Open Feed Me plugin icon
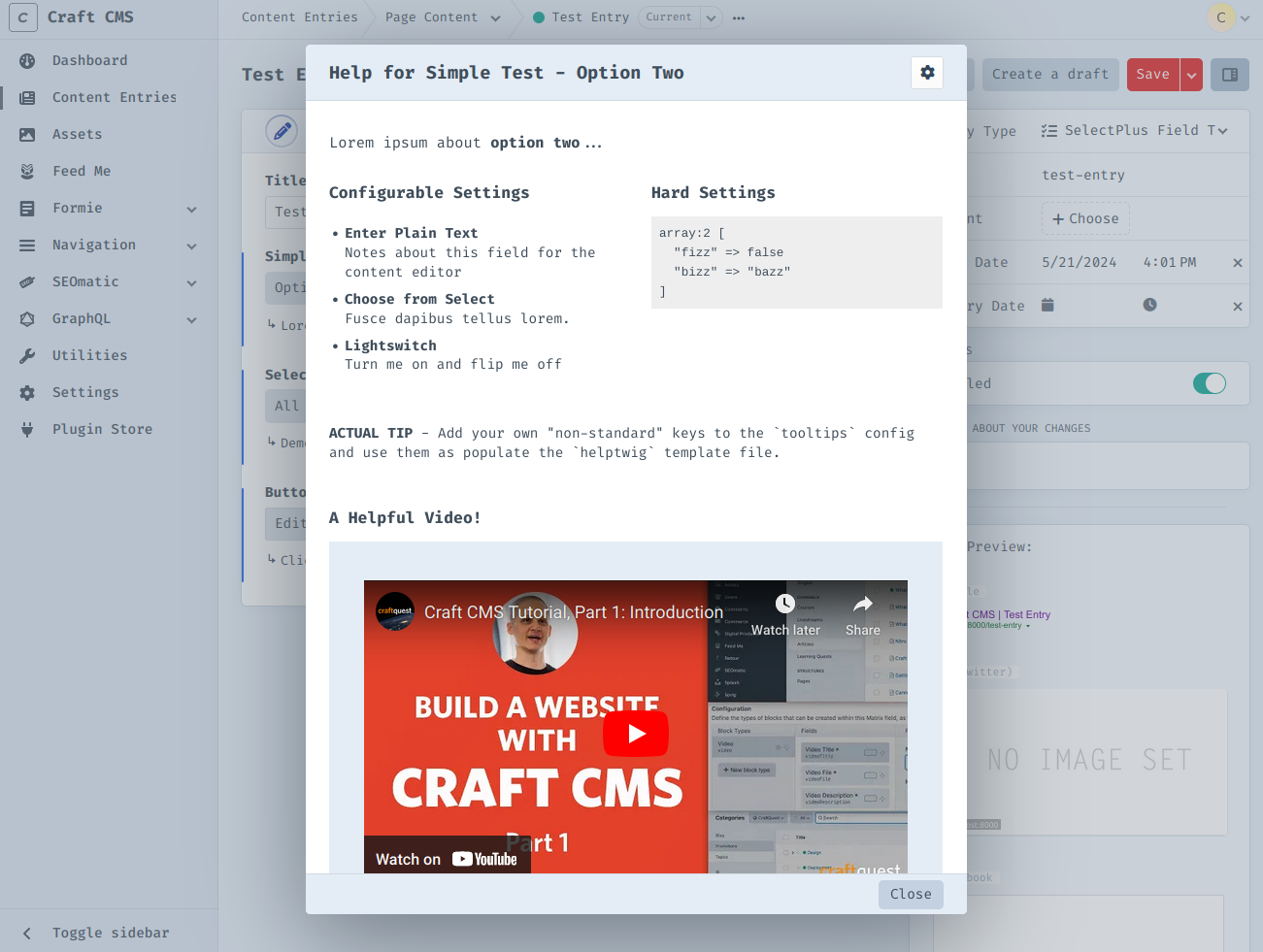Image resolution: width=1263 pixels, height=952 pixels. click(27, 171)
